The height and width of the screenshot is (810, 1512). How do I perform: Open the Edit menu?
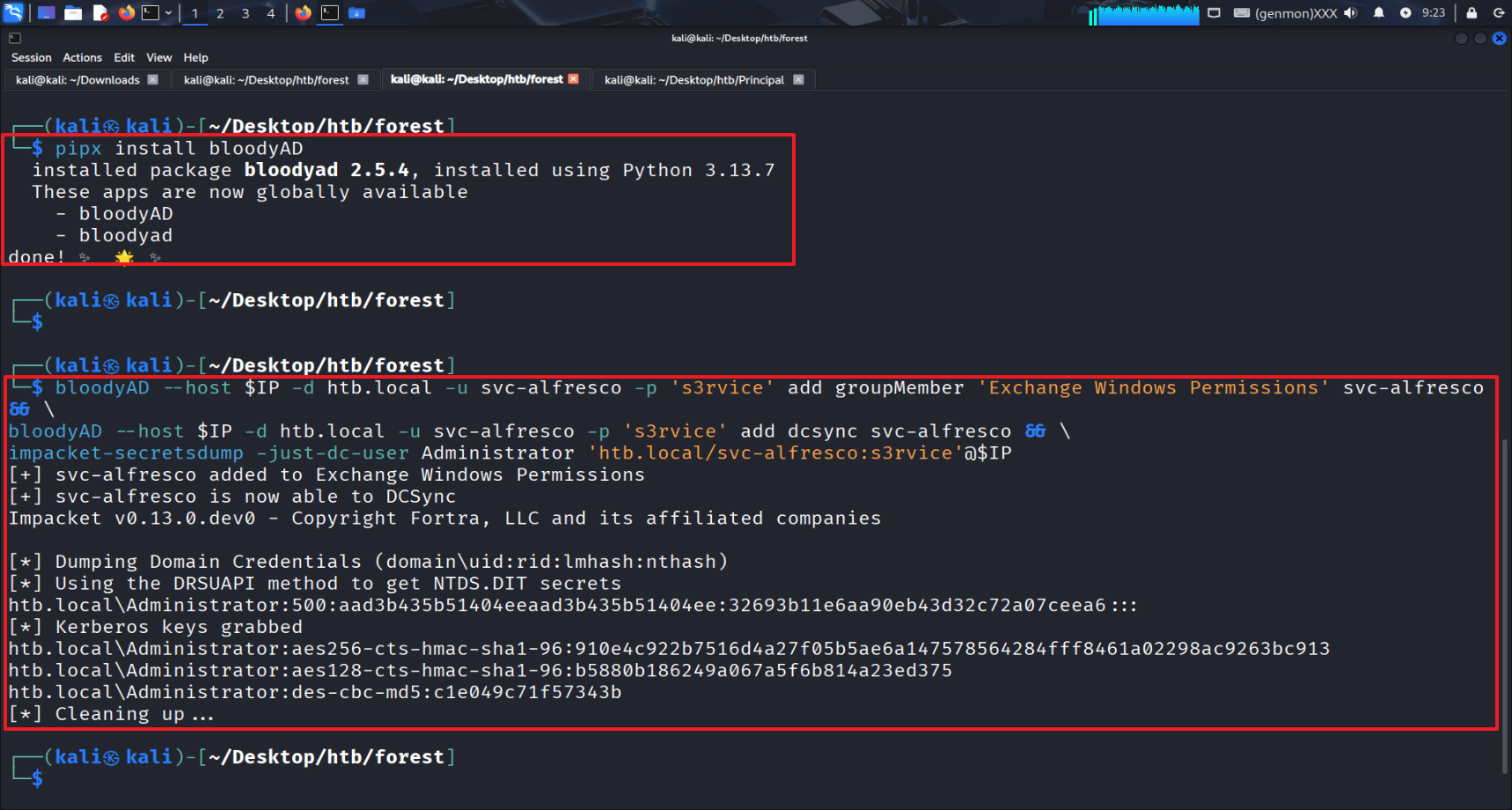point(124,57)
